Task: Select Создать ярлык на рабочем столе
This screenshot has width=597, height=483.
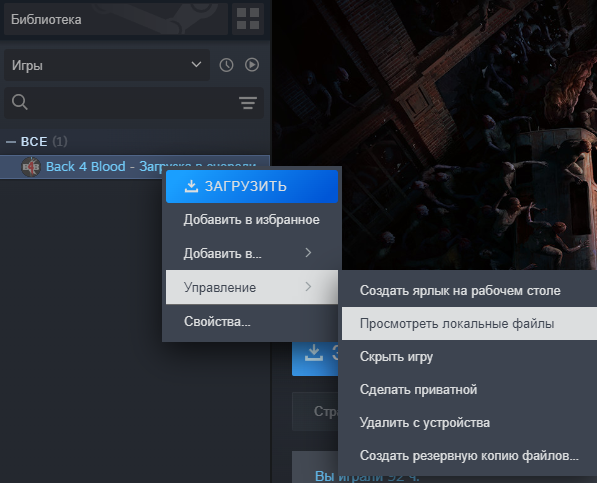Action: coord(469,290)
